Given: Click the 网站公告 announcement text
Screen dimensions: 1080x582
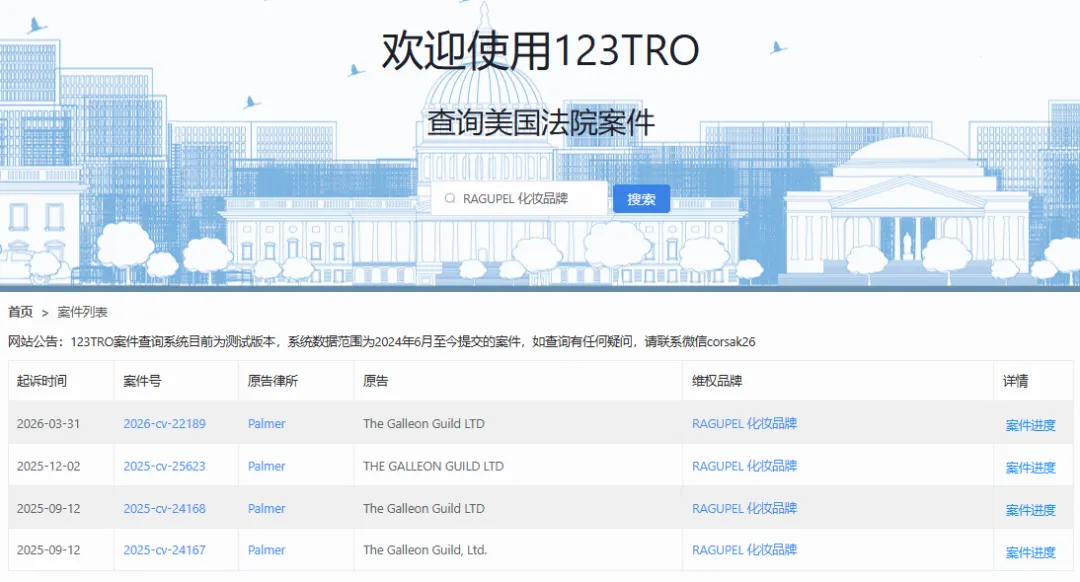Looking at the screenshot, I should (x=382, y=342).
